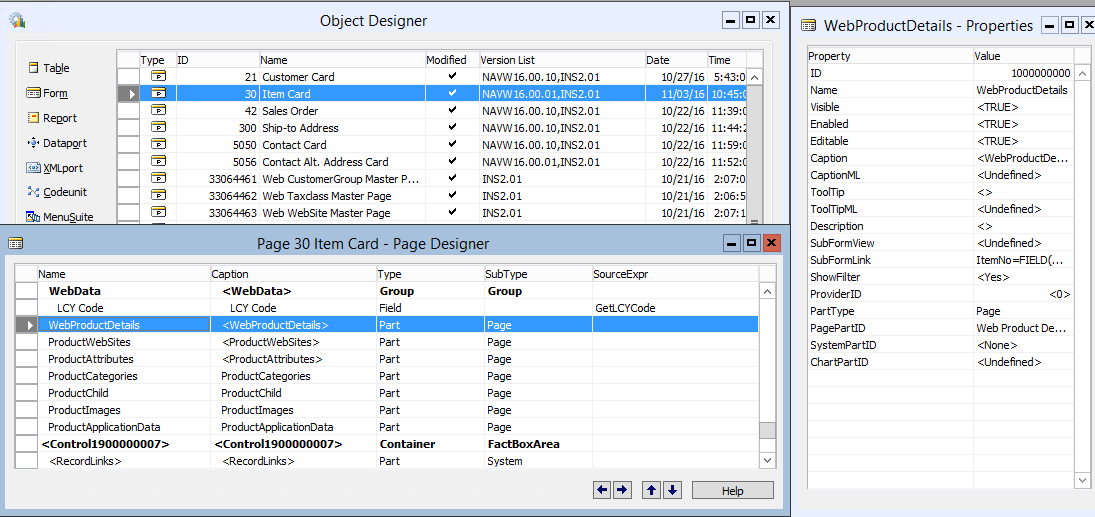Click the Table object type icon
Viewport: 1095px width, 517px height.
tap(33, 68)
